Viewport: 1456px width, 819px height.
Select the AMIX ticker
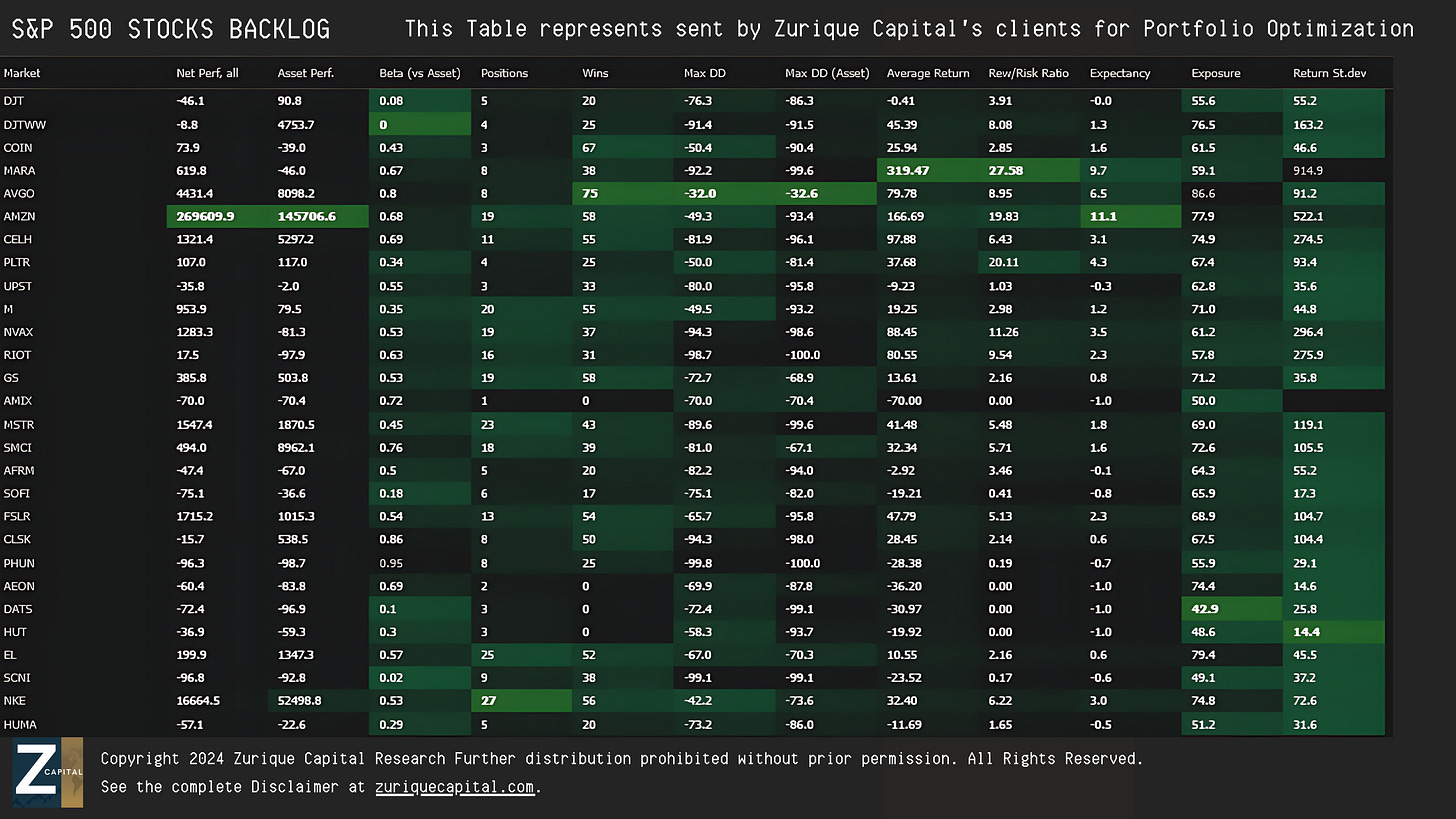coord(18,401)
